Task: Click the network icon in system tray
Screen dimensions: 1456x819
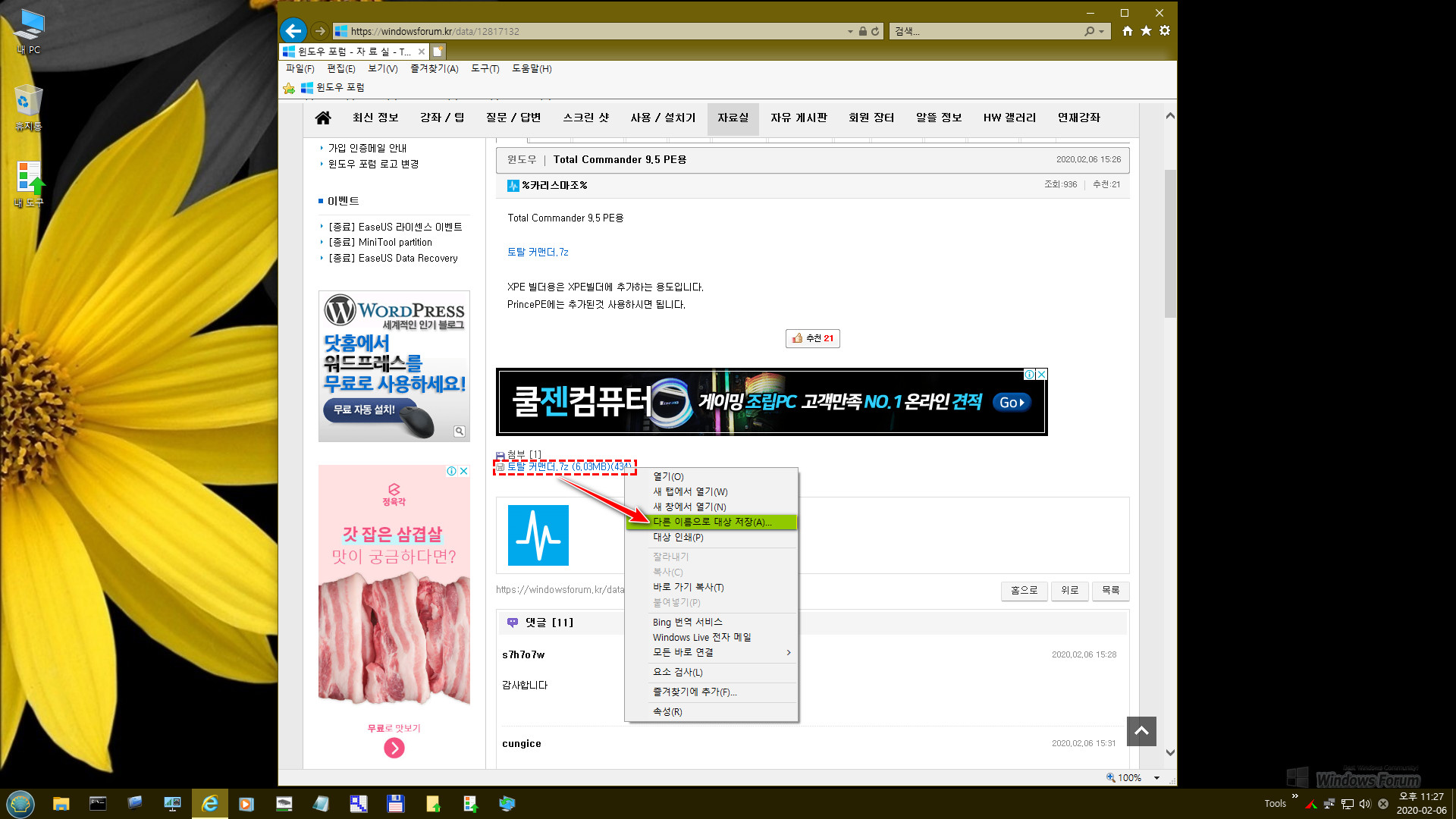Action: [x=1348, y=803]
